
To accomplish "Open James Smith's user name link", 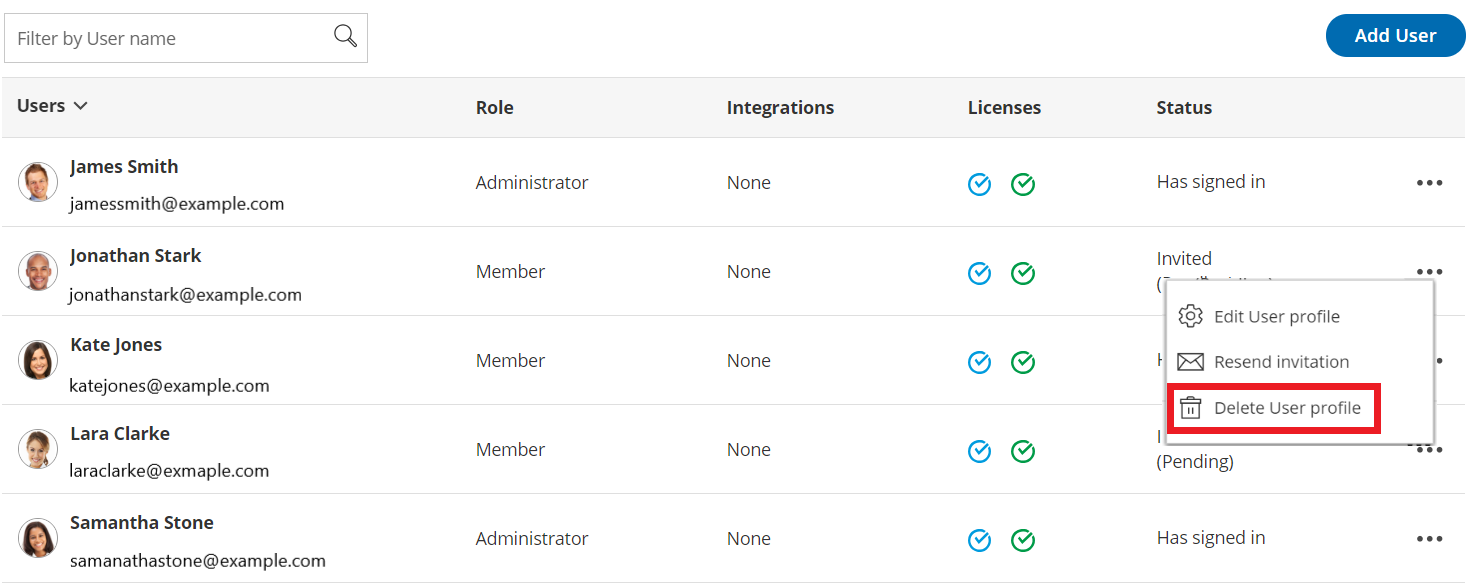I will [x=124, y=167].
